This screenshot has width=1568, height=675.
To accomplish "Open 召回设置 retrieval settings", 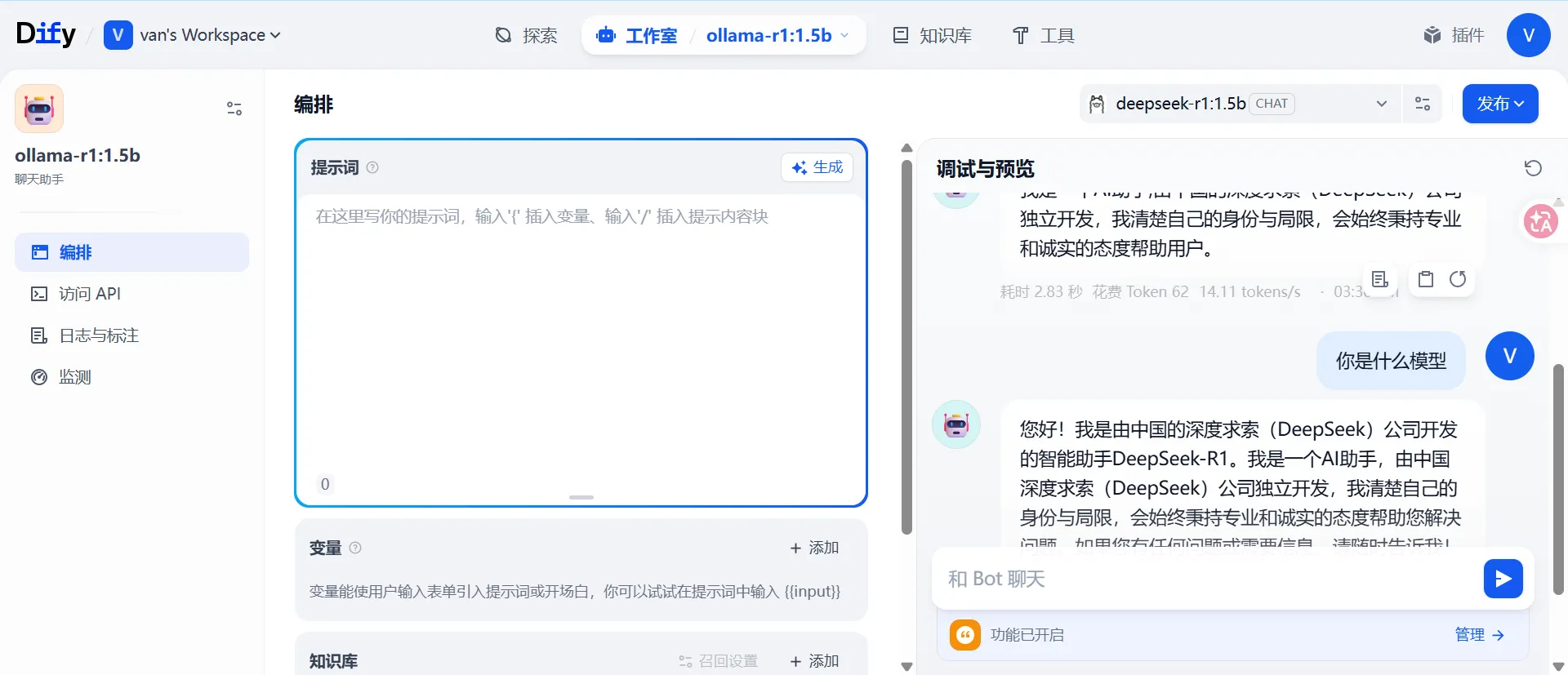I will point(718,661).
